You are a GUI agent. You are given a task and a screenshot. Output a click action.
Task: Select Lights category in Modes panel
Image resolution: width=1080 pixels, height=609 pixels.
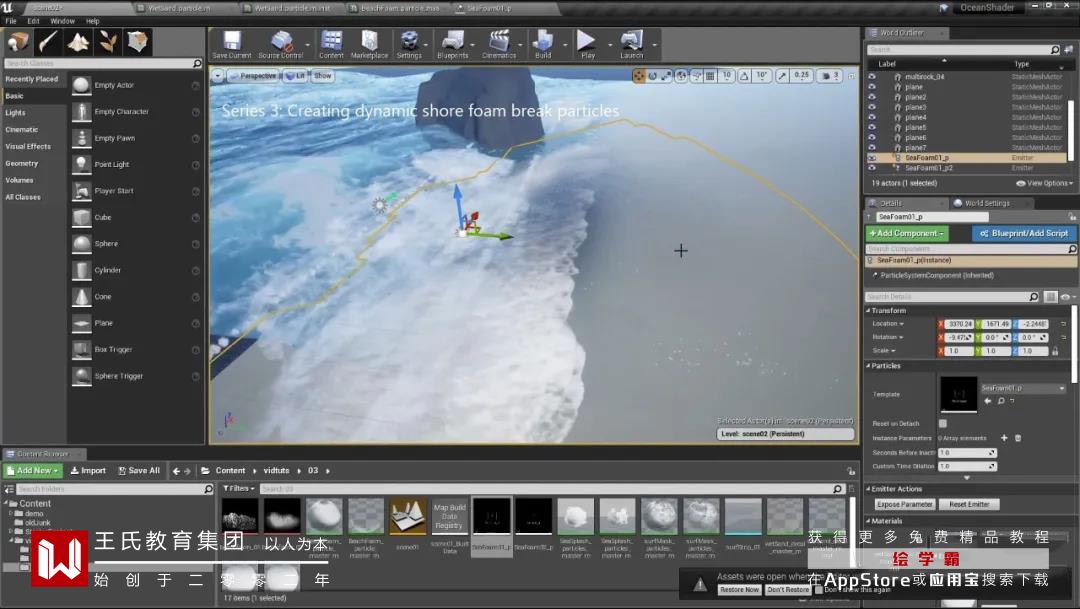[15, 113]
